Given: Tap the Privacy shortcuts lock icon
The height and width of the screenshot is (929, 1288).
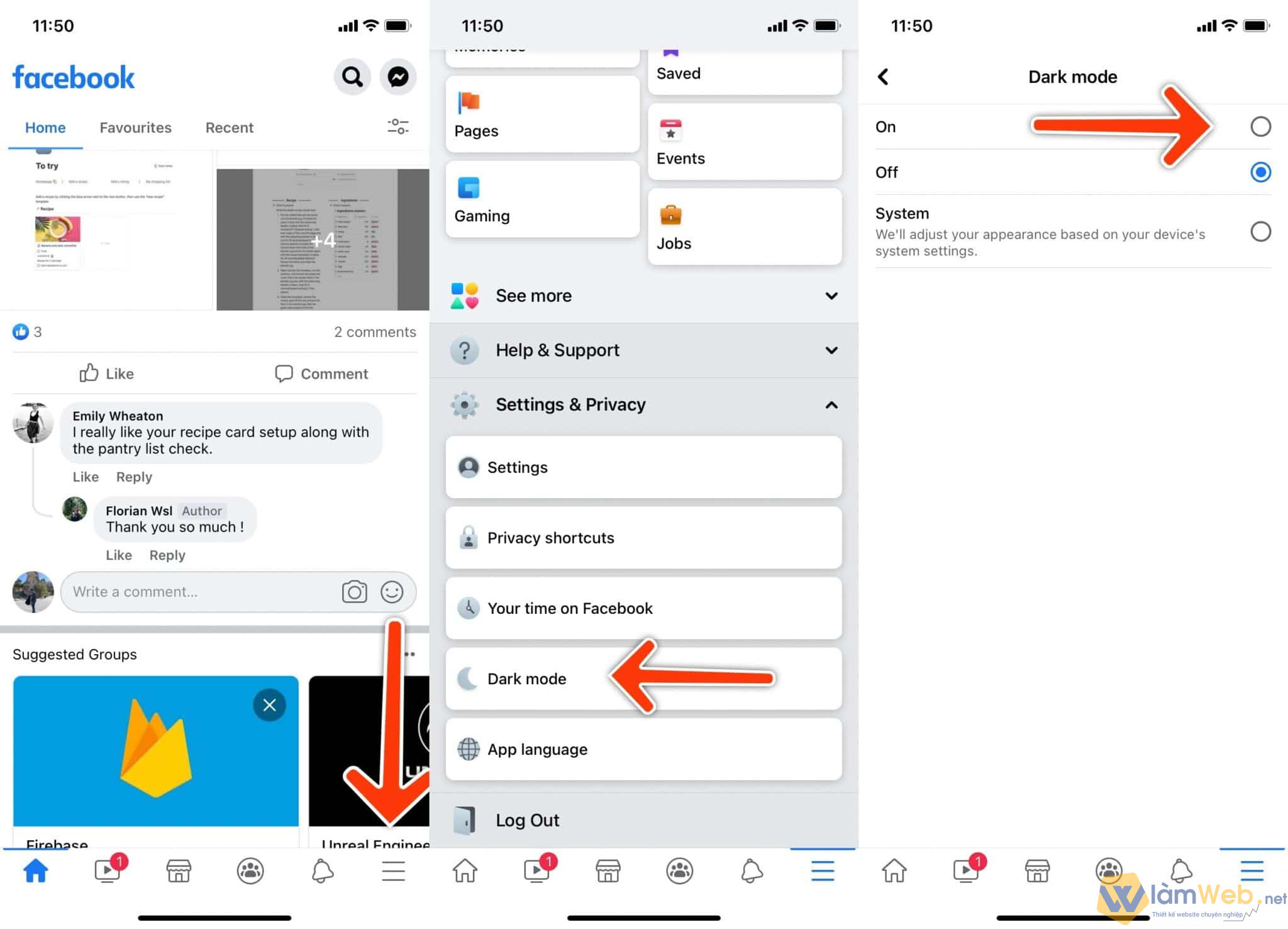Looking at the screenshot, I should pyautogui.click(x=465, y=538).
